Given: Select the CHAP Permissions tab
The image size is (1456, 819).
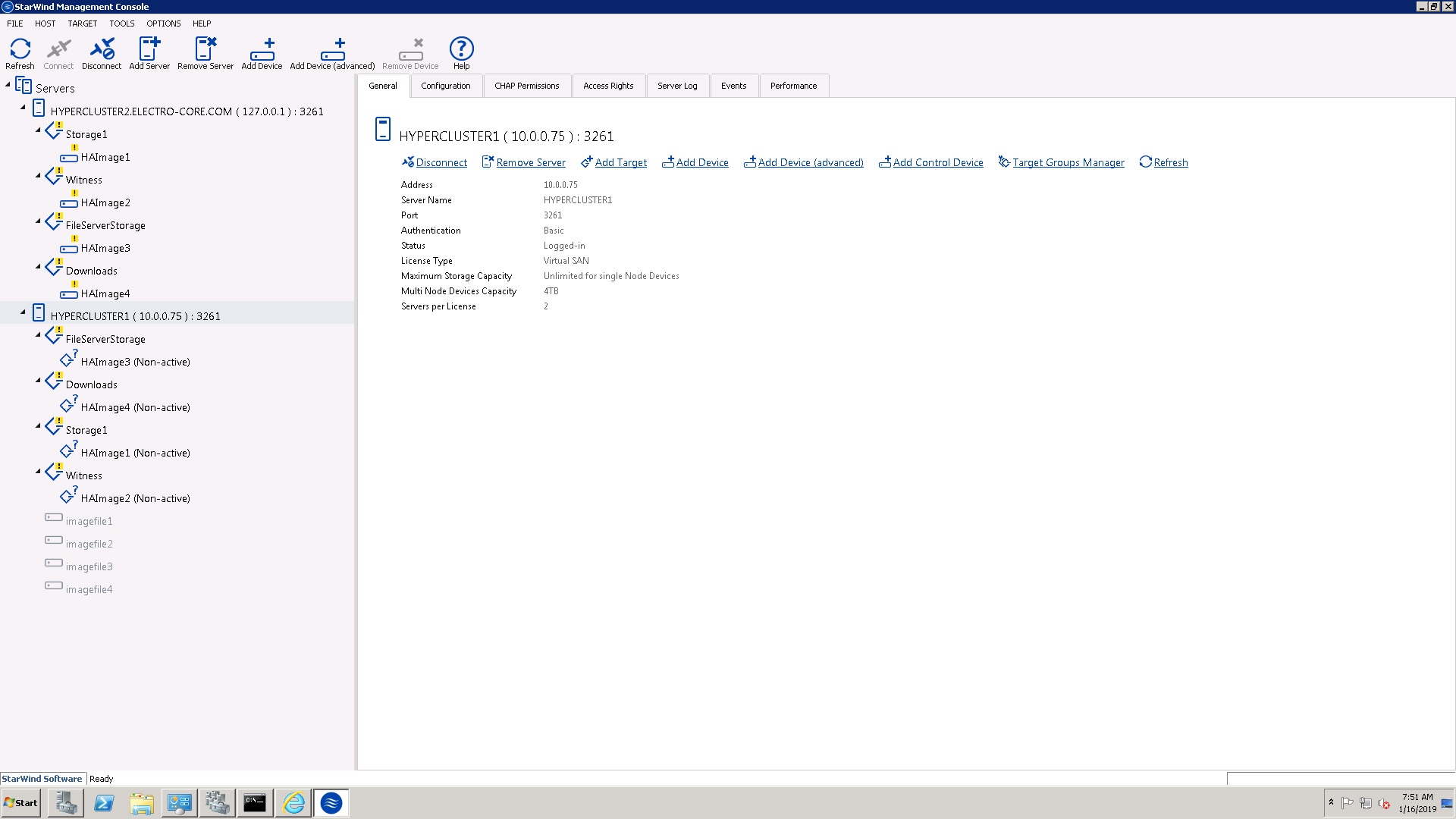Looking at the screenshot, I should pyautogui.click(x=527, y=85).
